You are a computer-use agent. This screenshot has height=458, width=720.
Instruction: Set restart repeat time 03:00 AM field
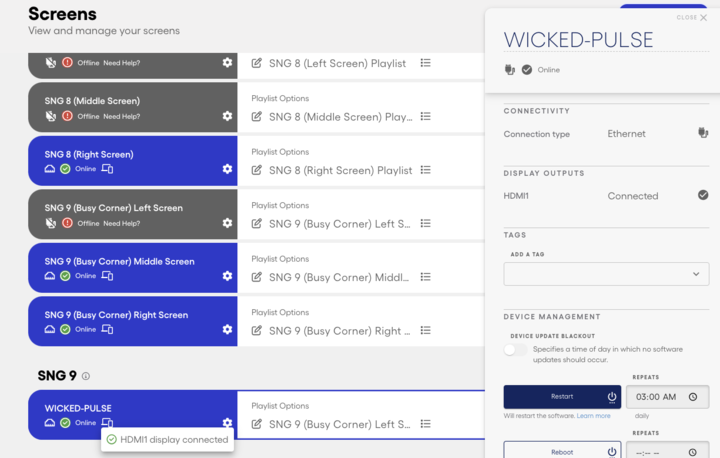coord(667,397)
